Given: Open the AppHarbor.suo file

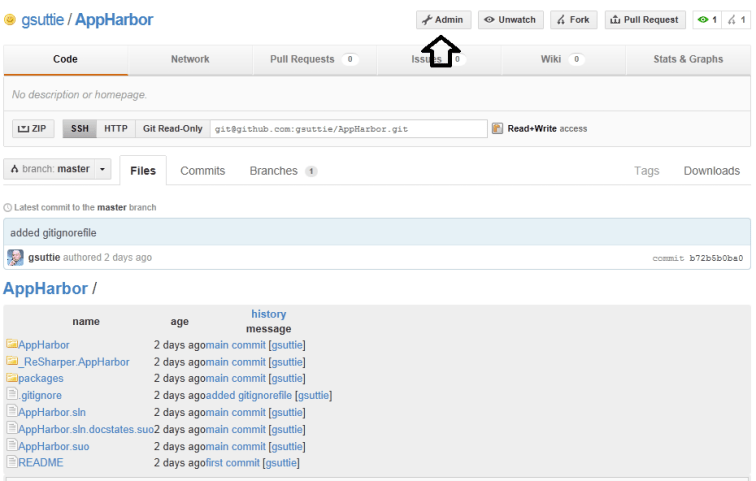Looking at the screenshot, I should point(54,447).
